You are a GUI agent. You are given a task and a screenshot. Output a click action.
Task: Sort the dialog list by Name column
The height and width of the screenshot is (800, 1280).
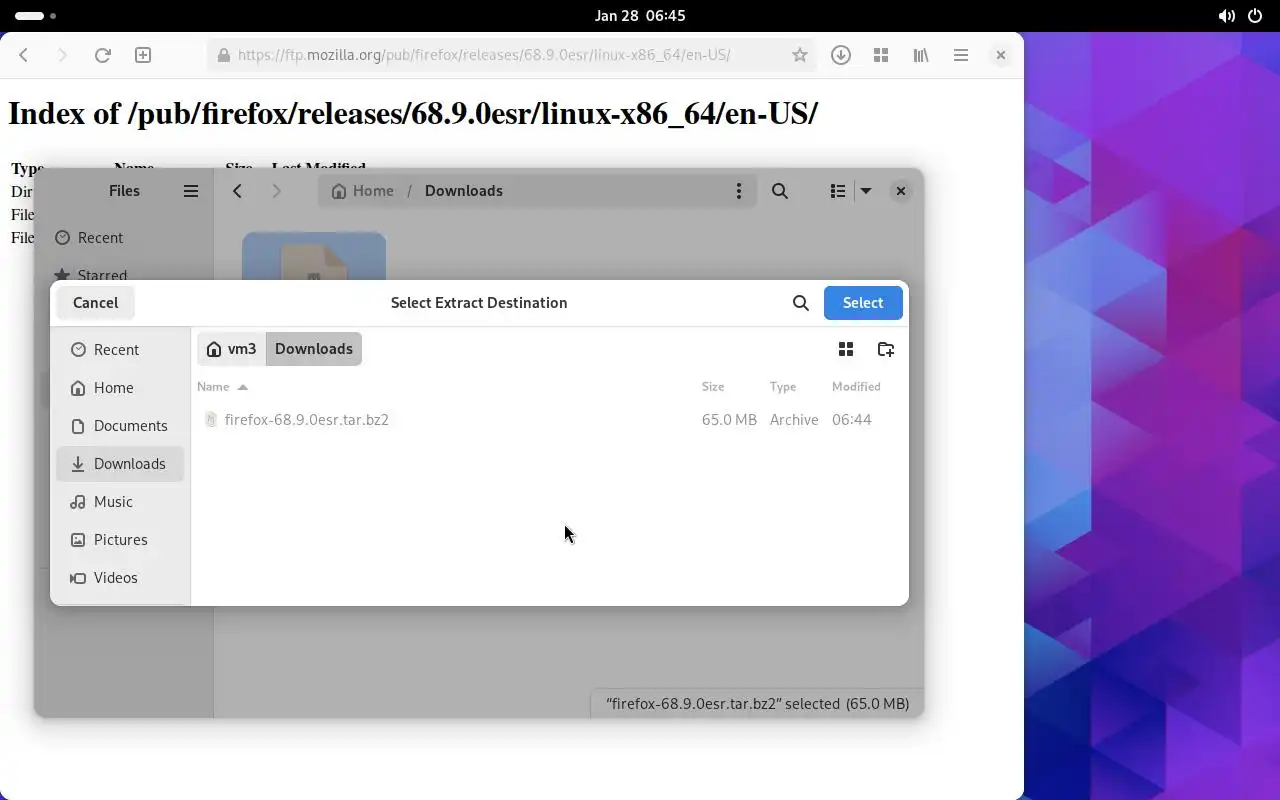click(x=222, y=386)
